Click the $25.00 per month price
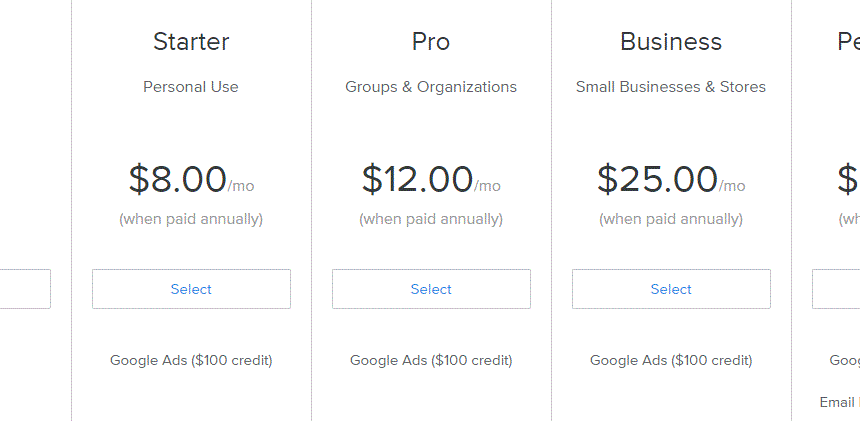Image resolution: width=860 pixels, height=421 pixels. [x=671, y=180]
